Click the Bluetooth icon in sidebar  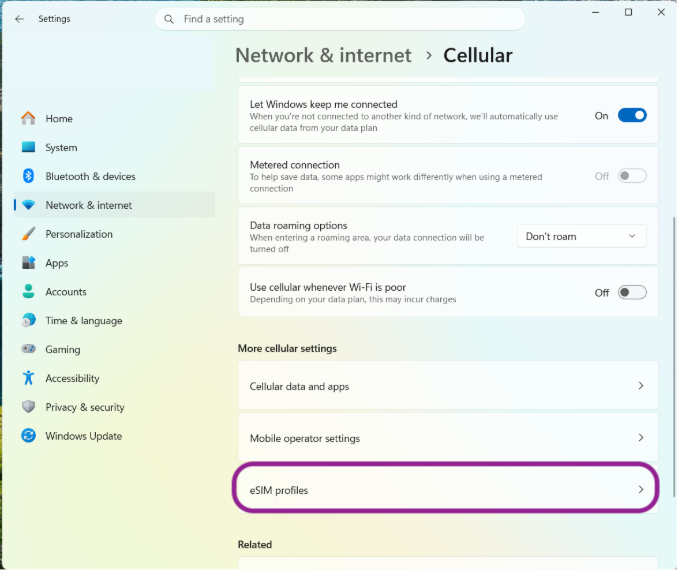29,176
